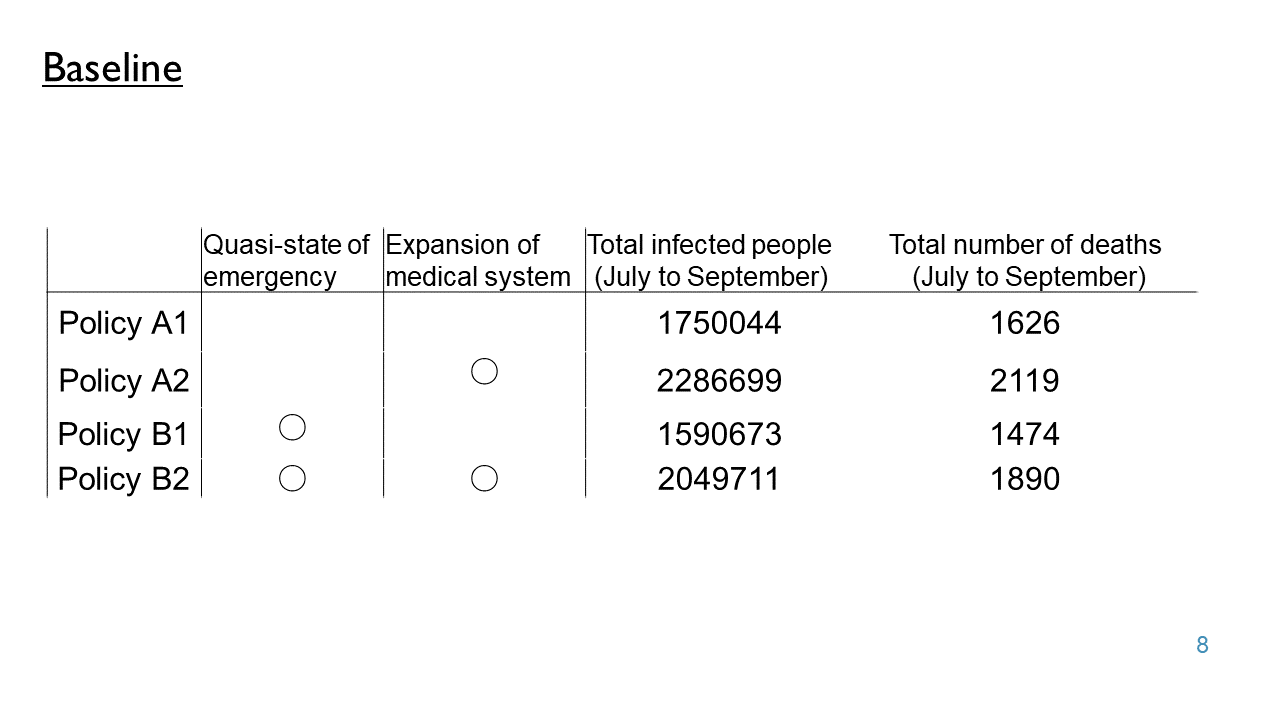Click Policy B2 expansion of medical system circle

pyautogui.click(x=484, y=479)
